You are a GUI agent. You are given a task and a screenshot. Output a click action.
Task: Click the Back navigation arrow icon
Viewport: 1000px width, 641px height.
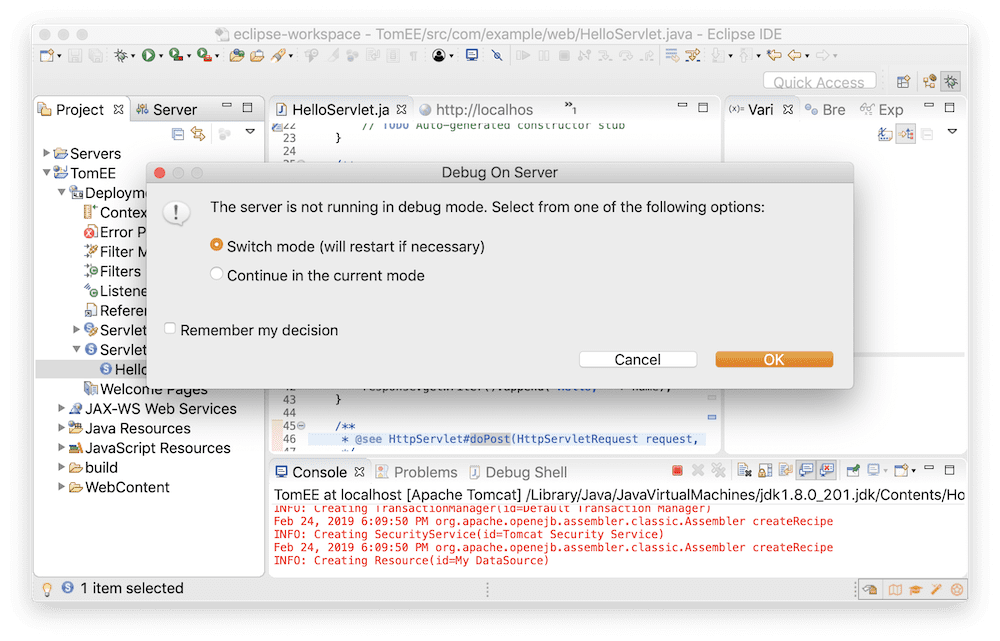click(795, 55)
